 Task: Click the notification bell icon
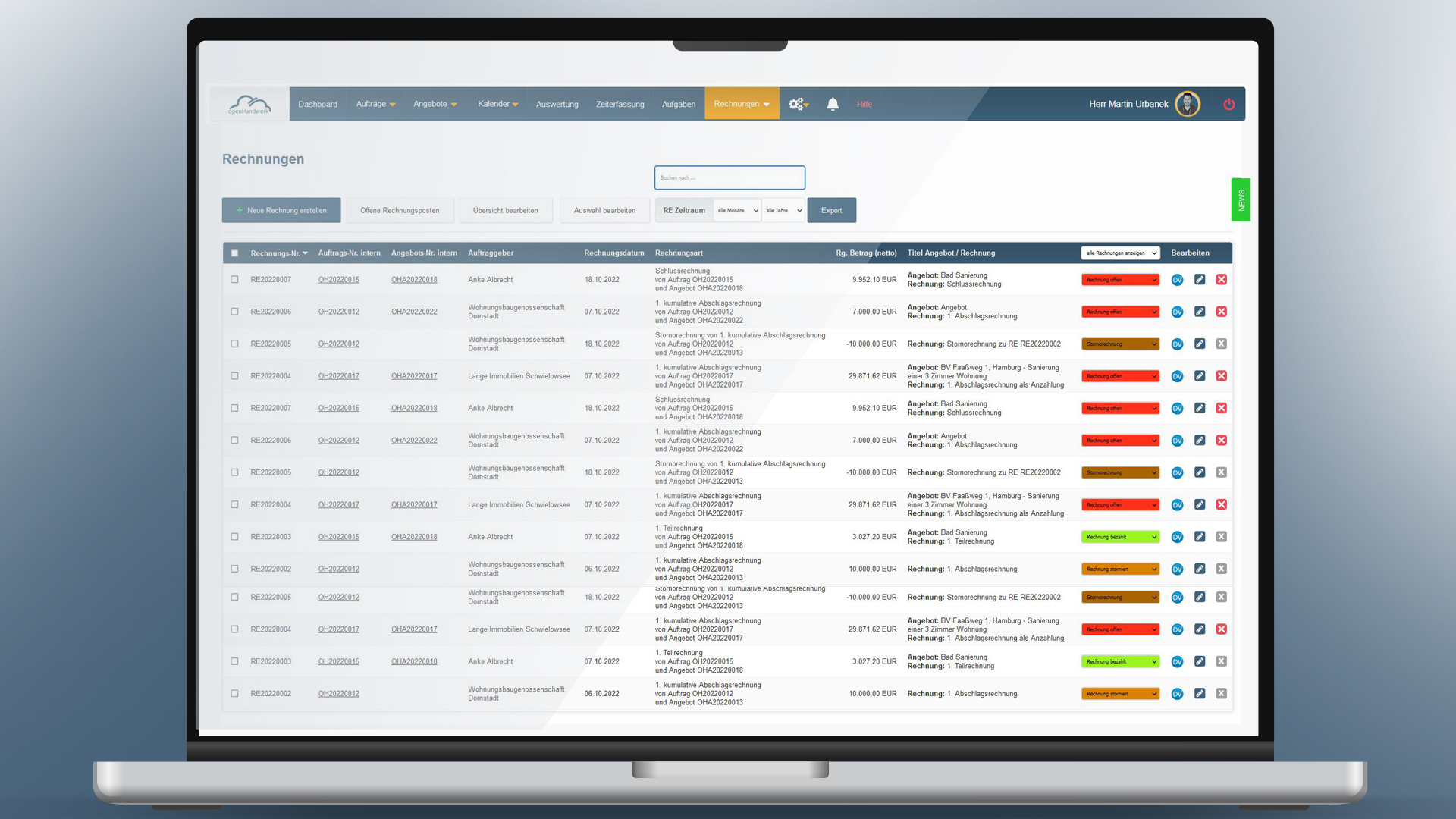[x=832, y=104]
